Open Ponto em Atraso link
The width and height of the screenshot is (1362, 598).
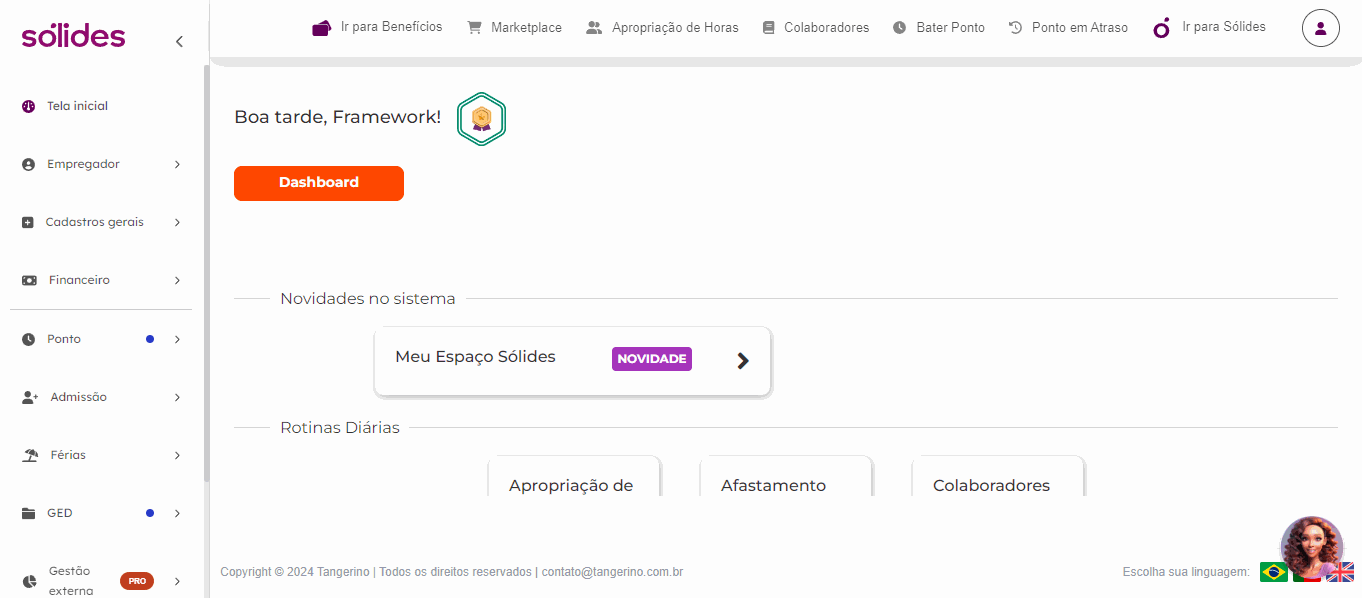click(1079, 28)
